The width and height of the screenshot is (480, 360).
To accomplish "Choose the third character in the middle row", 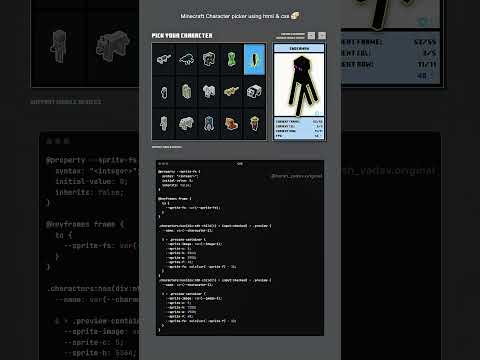I will point(209,92).
